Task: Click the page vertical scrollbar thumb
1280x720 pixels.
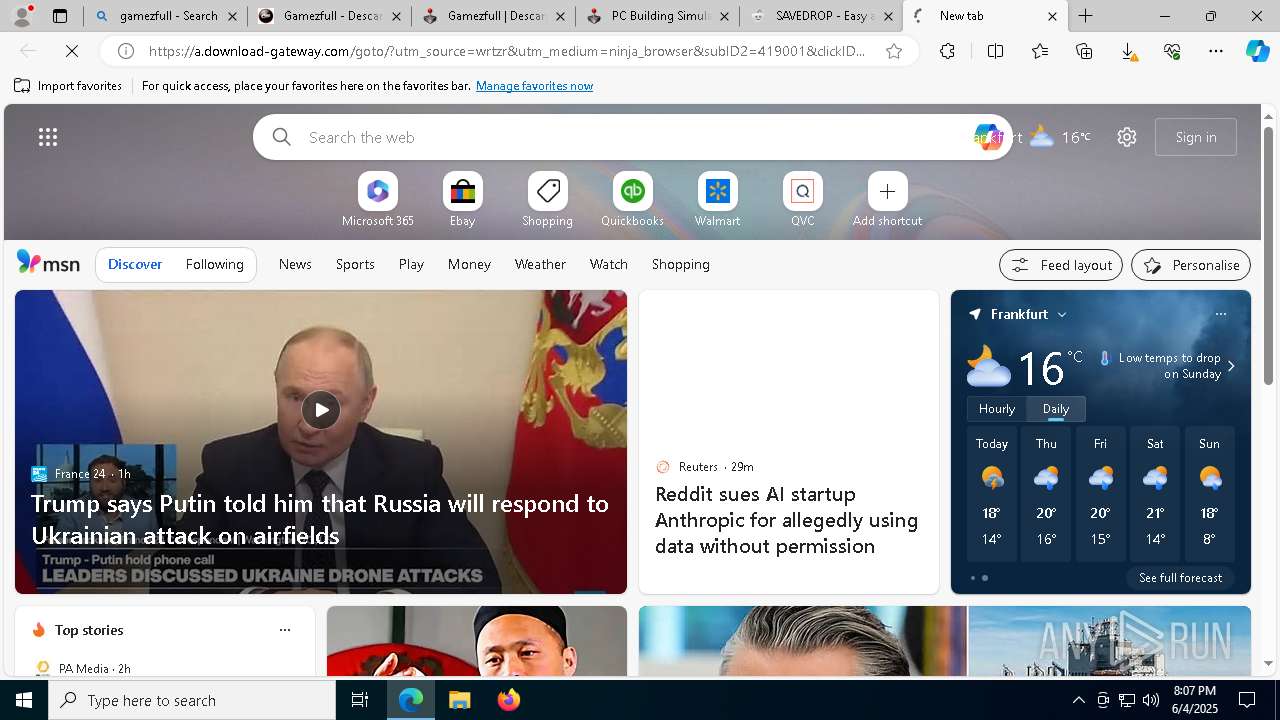Action: click(x=1268, y=255)
